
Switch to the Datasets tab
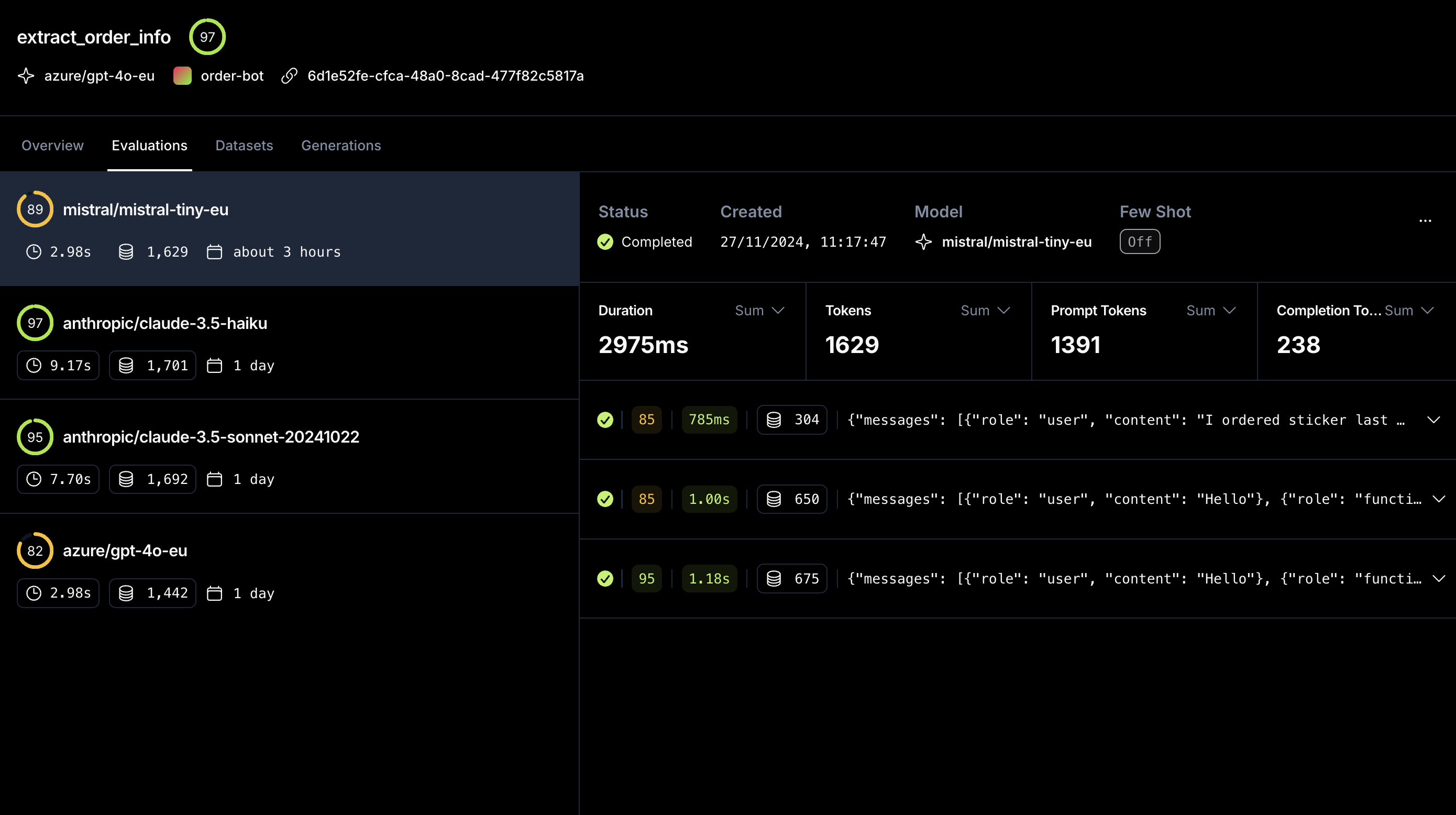click(244, 145)
